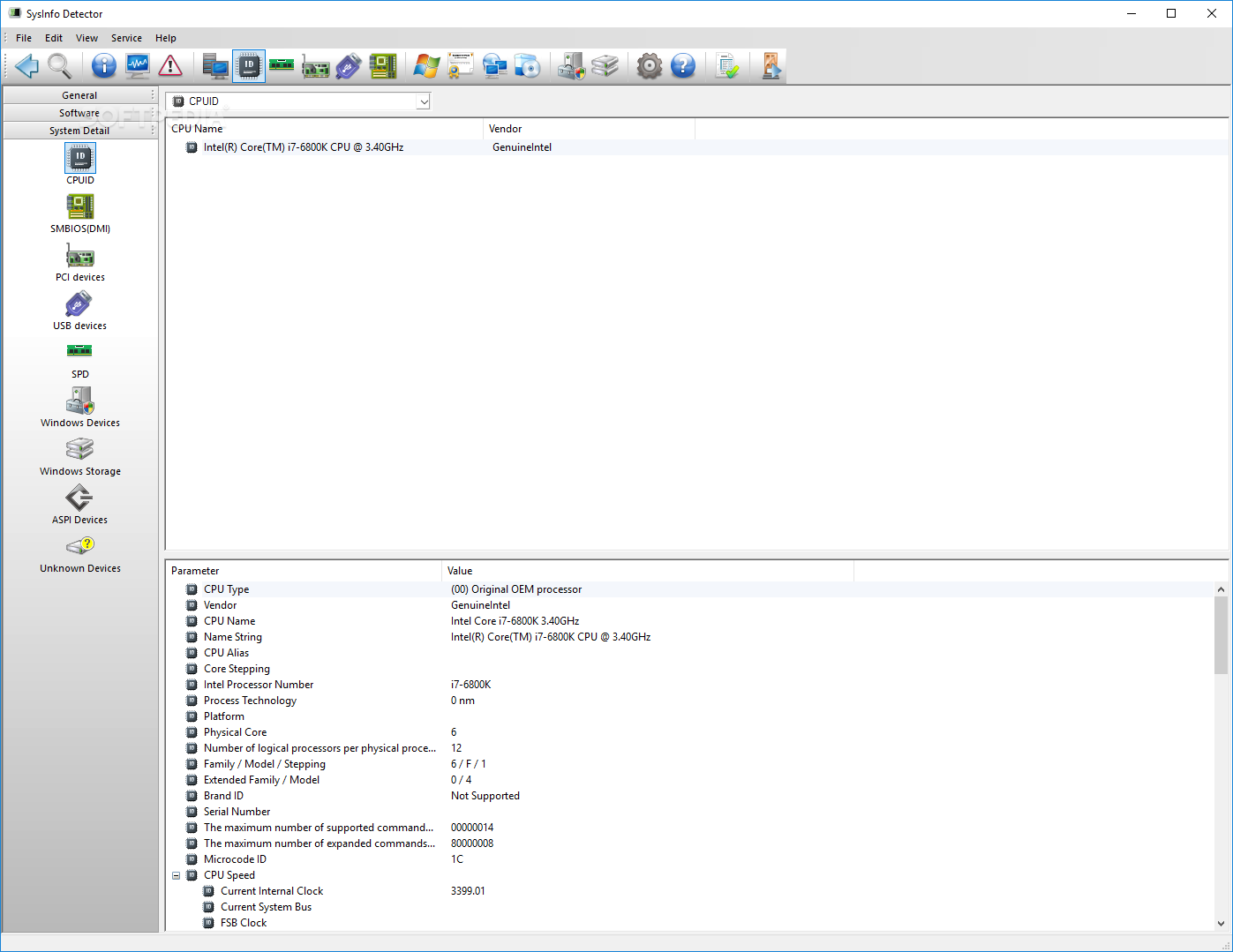Click the blue help question toolbar icon
Screen dimensions: 1233x952
point(683,66)
